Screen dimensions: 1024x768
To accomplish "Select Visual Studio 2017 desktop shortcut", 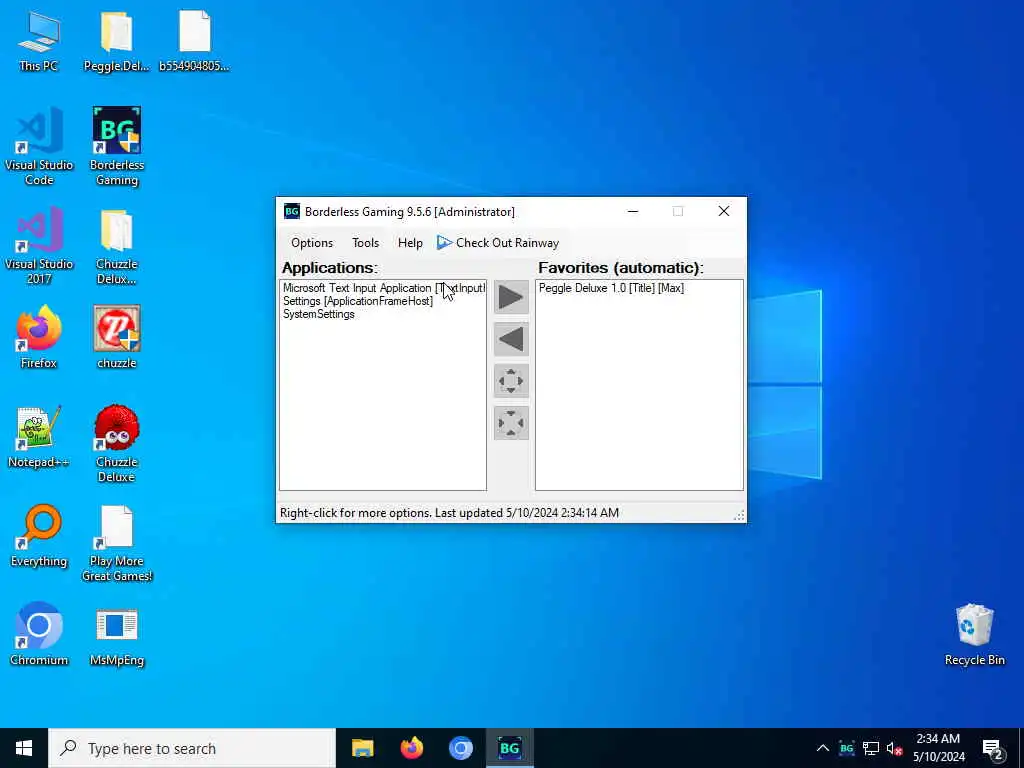I will 39,246.
